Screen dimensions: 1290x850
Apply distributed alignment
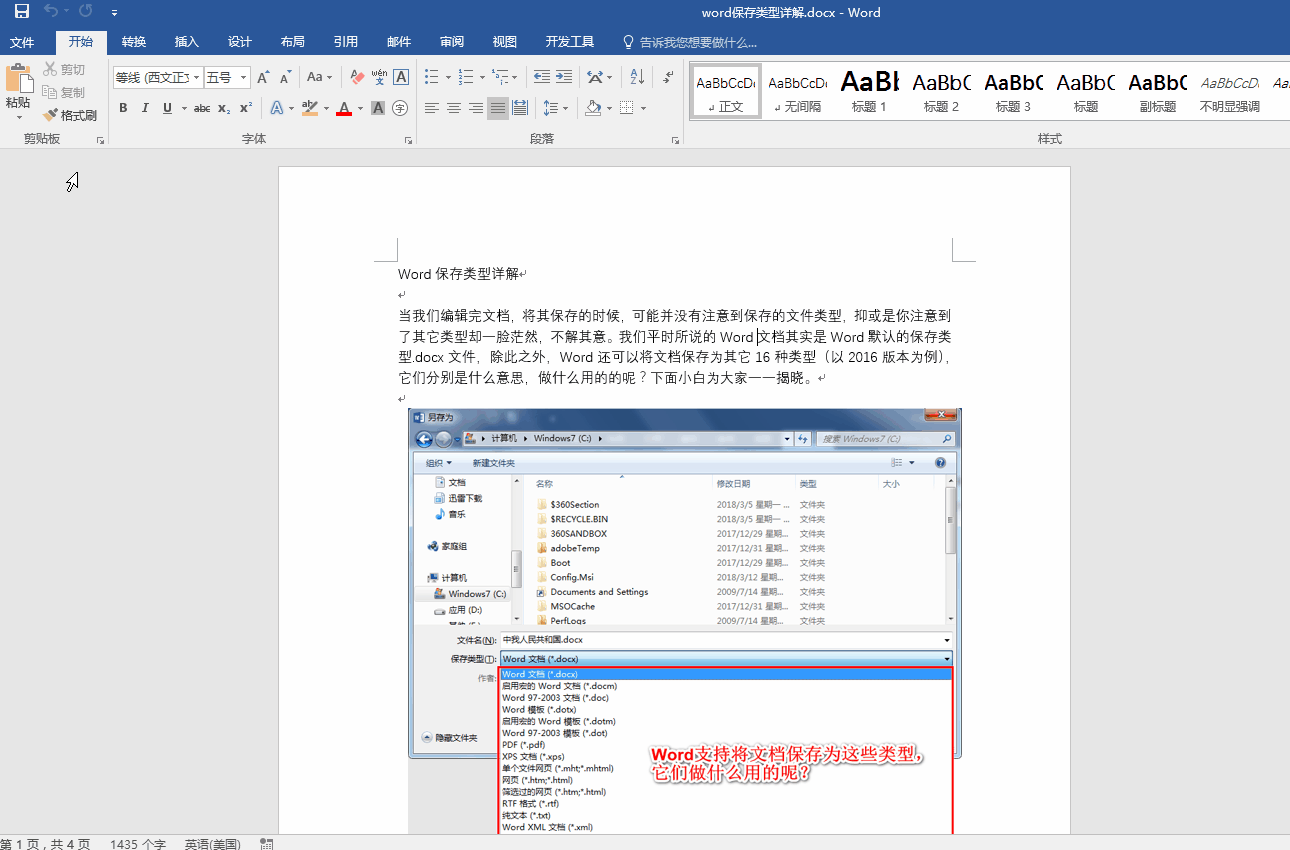[x=520, y=108]
